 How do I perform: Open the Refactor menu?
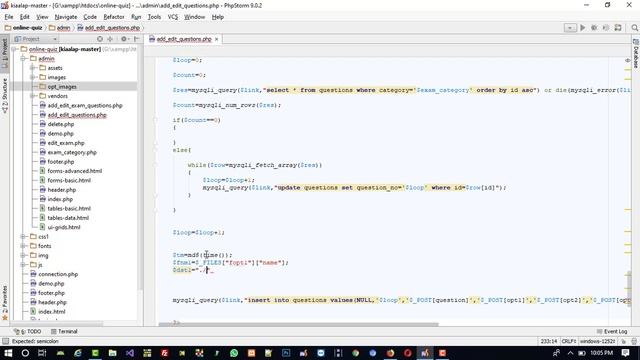click(x=113, y=17)
